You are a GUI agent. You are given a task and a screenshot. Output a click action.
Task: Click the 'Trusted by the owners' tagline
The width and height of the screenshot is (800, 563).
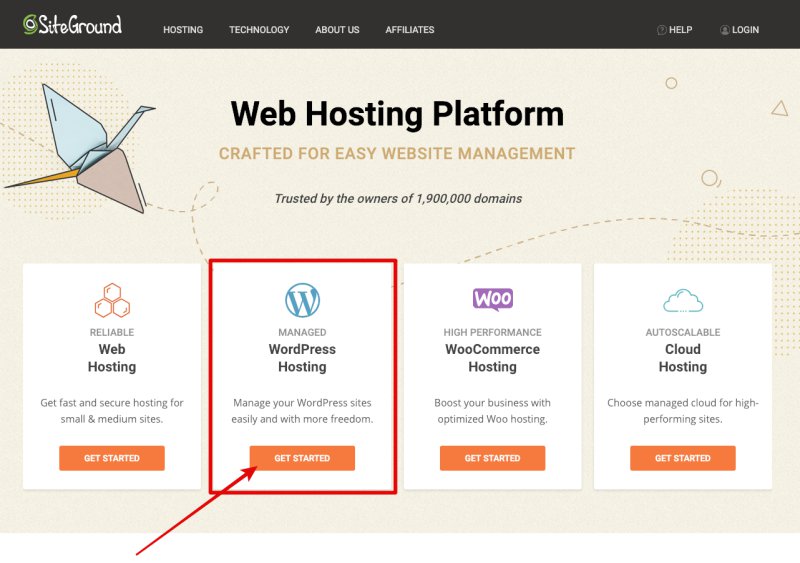(x=398, y=199)
